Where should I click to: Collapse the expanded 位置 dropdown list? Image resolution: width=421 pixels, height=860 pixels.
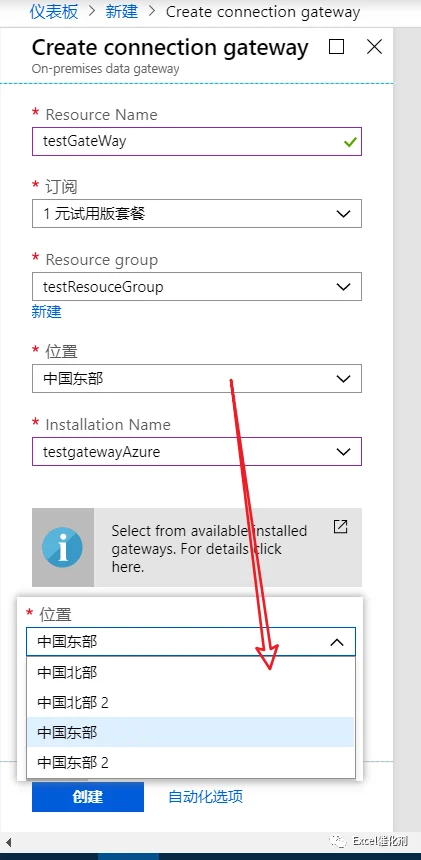coord(191,642)
